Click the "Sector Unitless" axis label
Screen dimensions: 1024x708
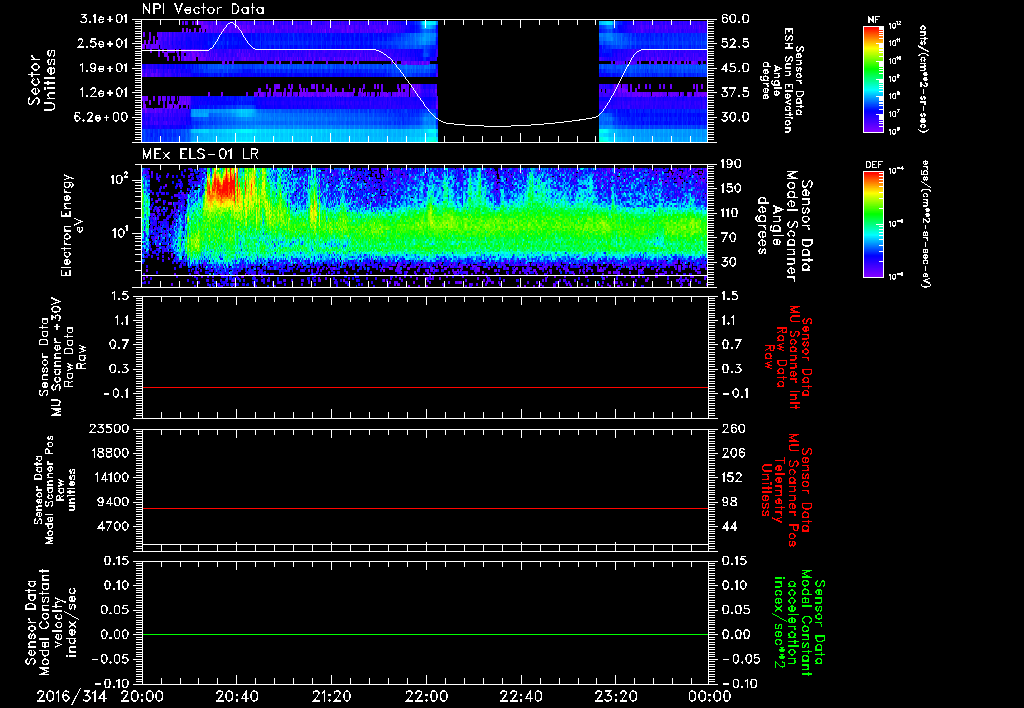[42, 80]
